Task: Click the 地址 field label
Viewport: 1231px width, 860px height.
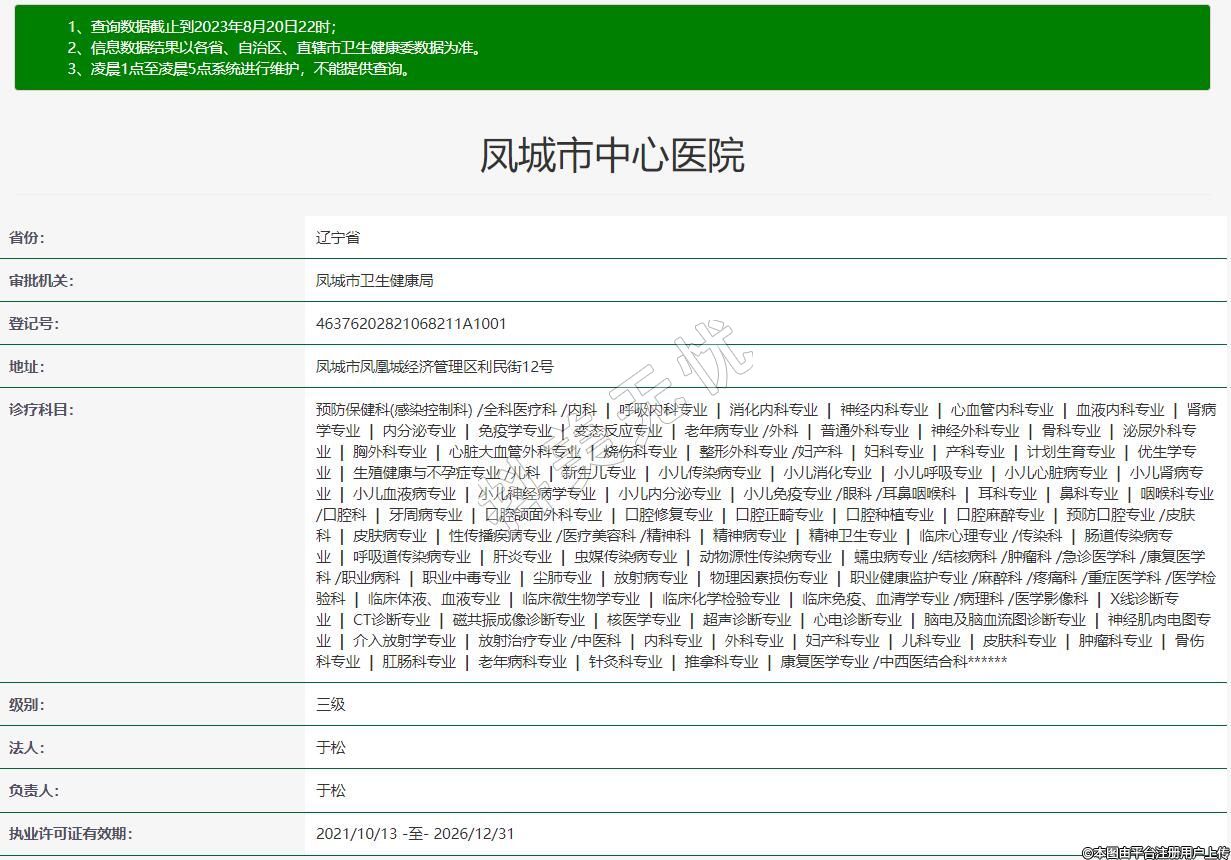Action: tap(27, 367)
